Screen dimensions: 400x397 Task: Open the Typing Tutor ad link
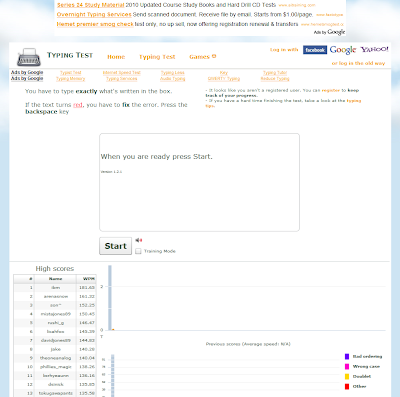point(275,73)
